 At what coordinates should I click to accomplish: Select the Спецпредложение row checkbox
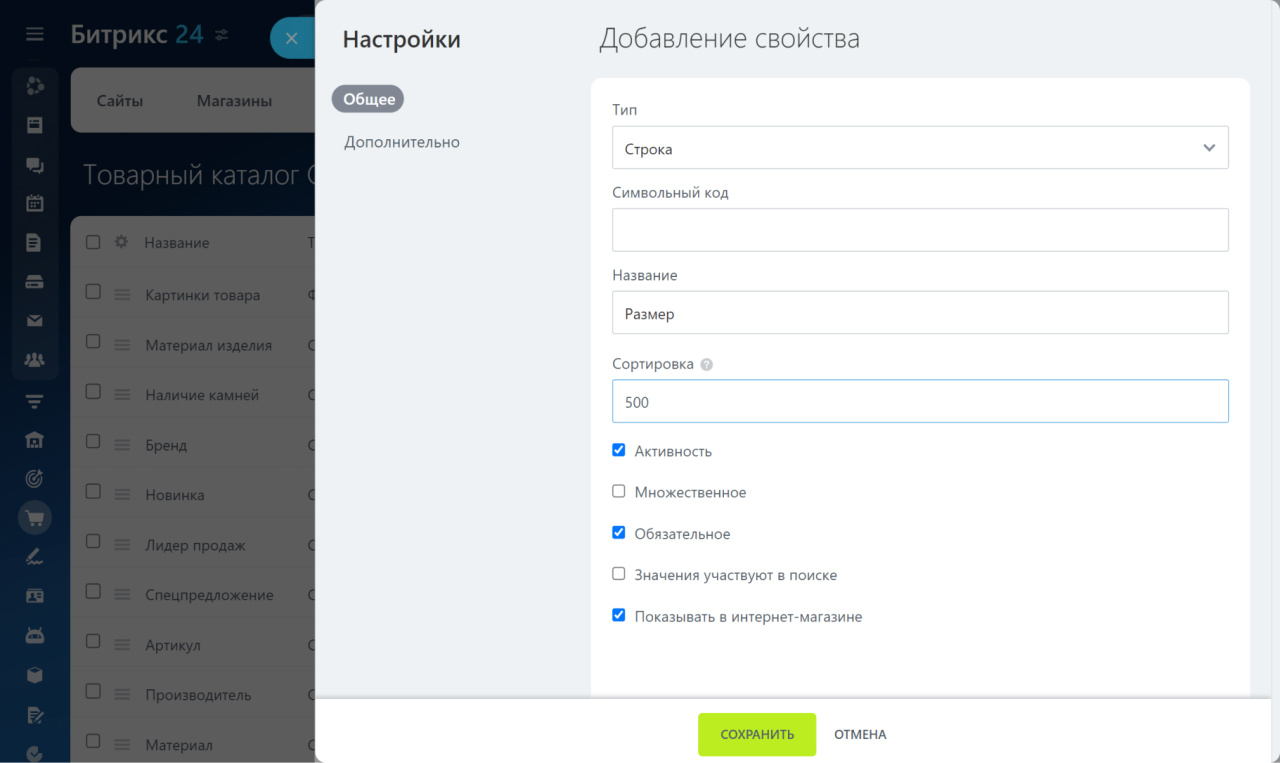coord(93,591)
